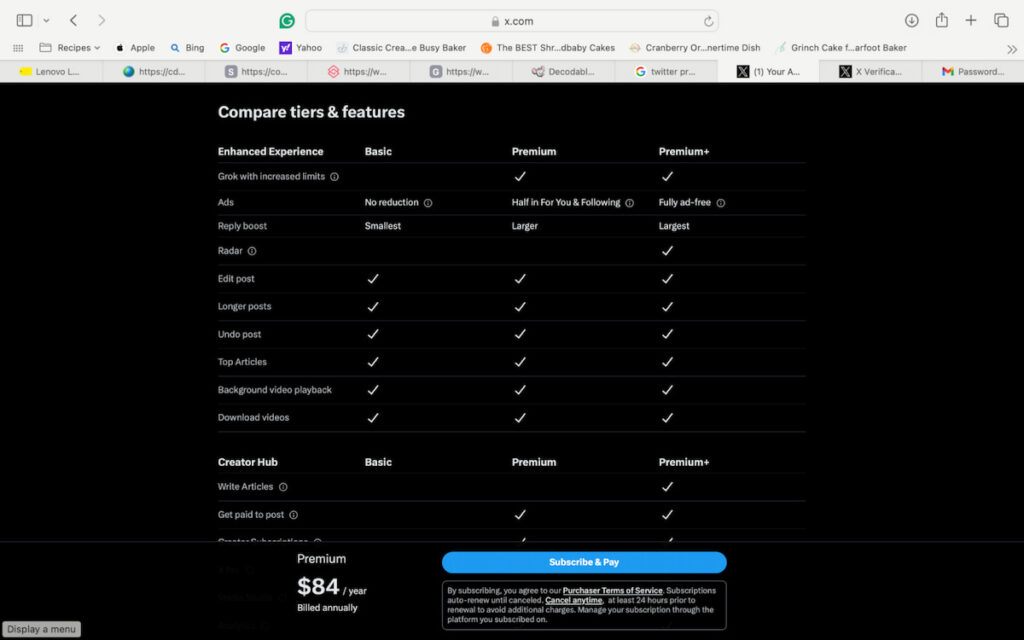Image resolution: width=1024 pixels, height=640 pixels.
Task: Click info icon beside Get paid to post
Action: (293, 515)
